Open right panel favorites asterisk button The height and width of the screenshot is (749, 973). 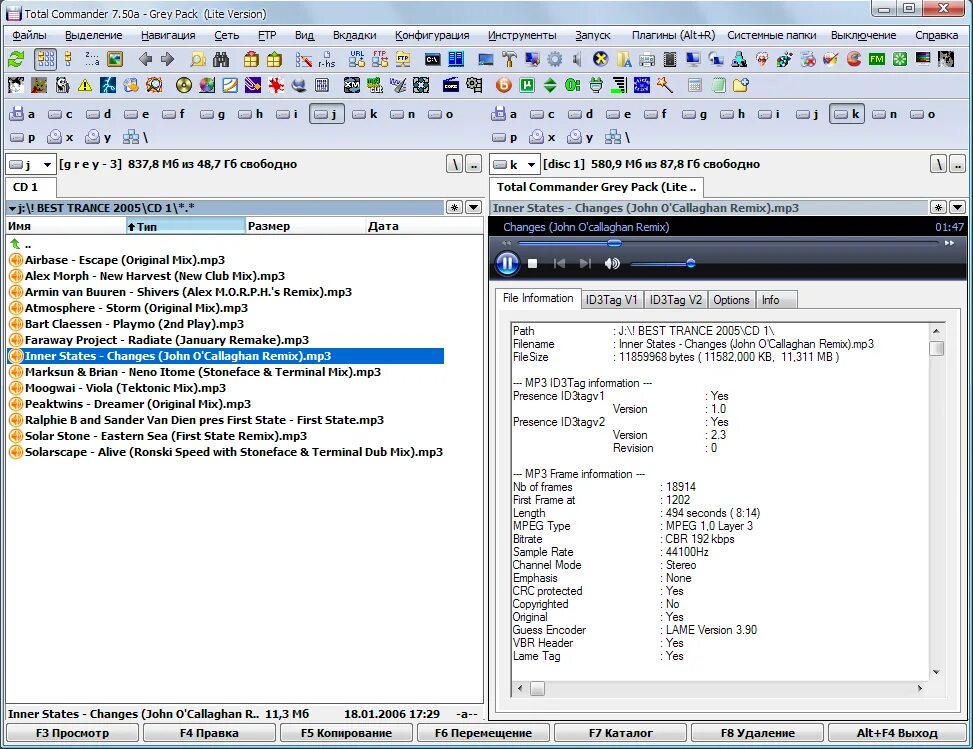click(x=938, y=207)
